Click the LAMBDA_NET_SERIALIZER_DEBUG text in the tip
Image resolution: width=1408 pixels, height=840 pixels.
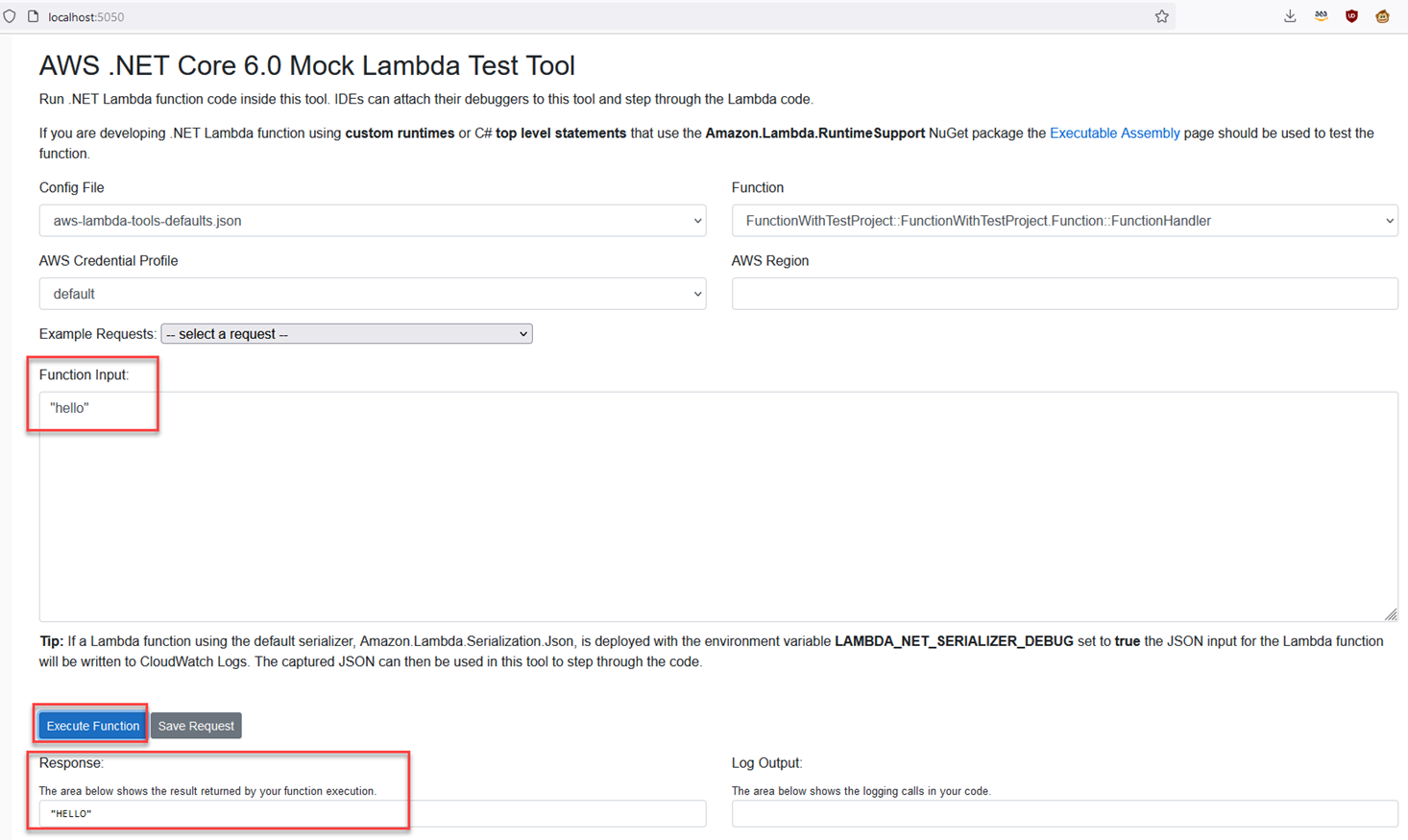coord(954,641)
